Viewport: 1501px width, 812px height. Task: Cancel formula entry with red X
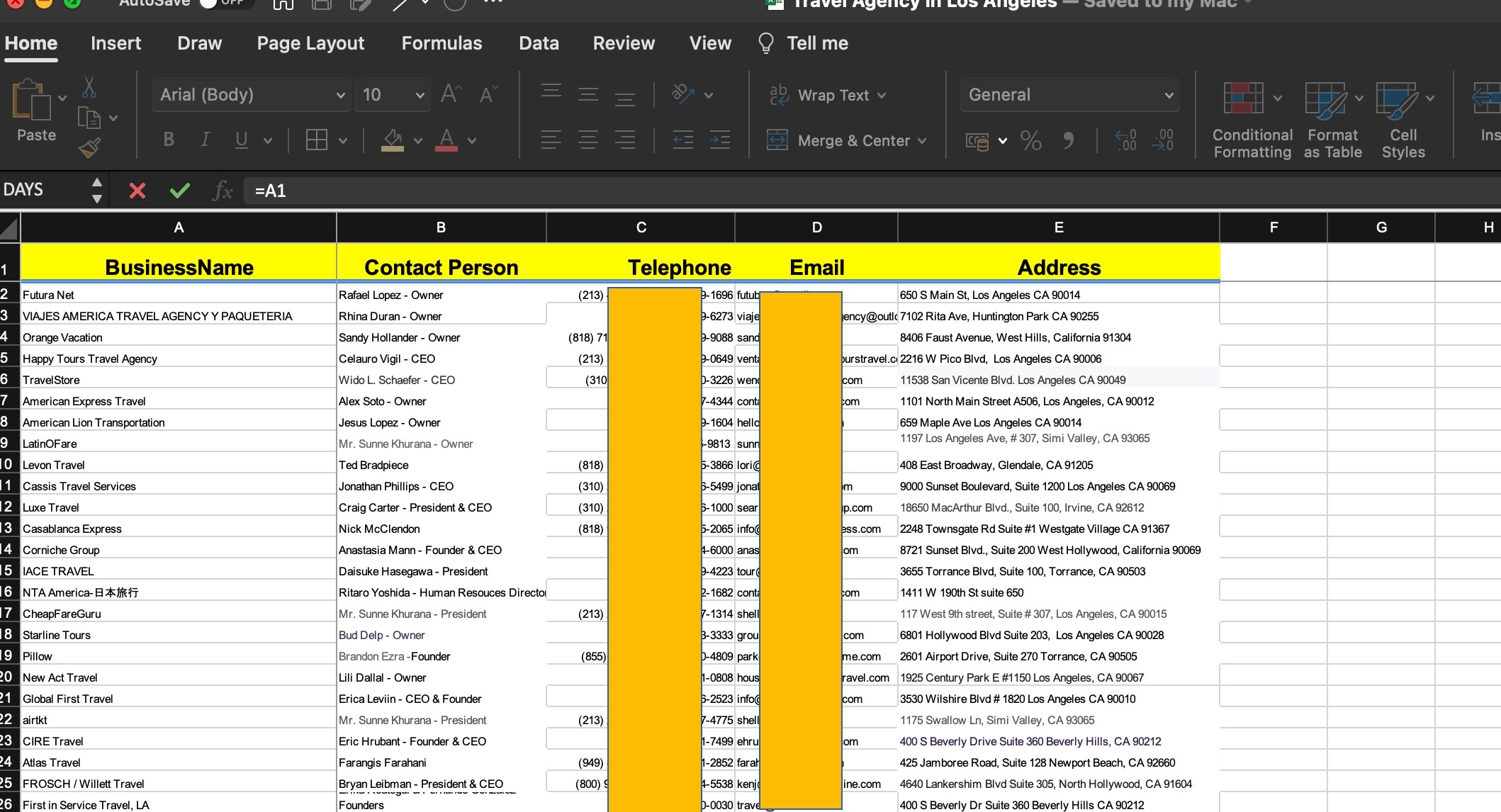pyautogui.click(x=137, y=191)
